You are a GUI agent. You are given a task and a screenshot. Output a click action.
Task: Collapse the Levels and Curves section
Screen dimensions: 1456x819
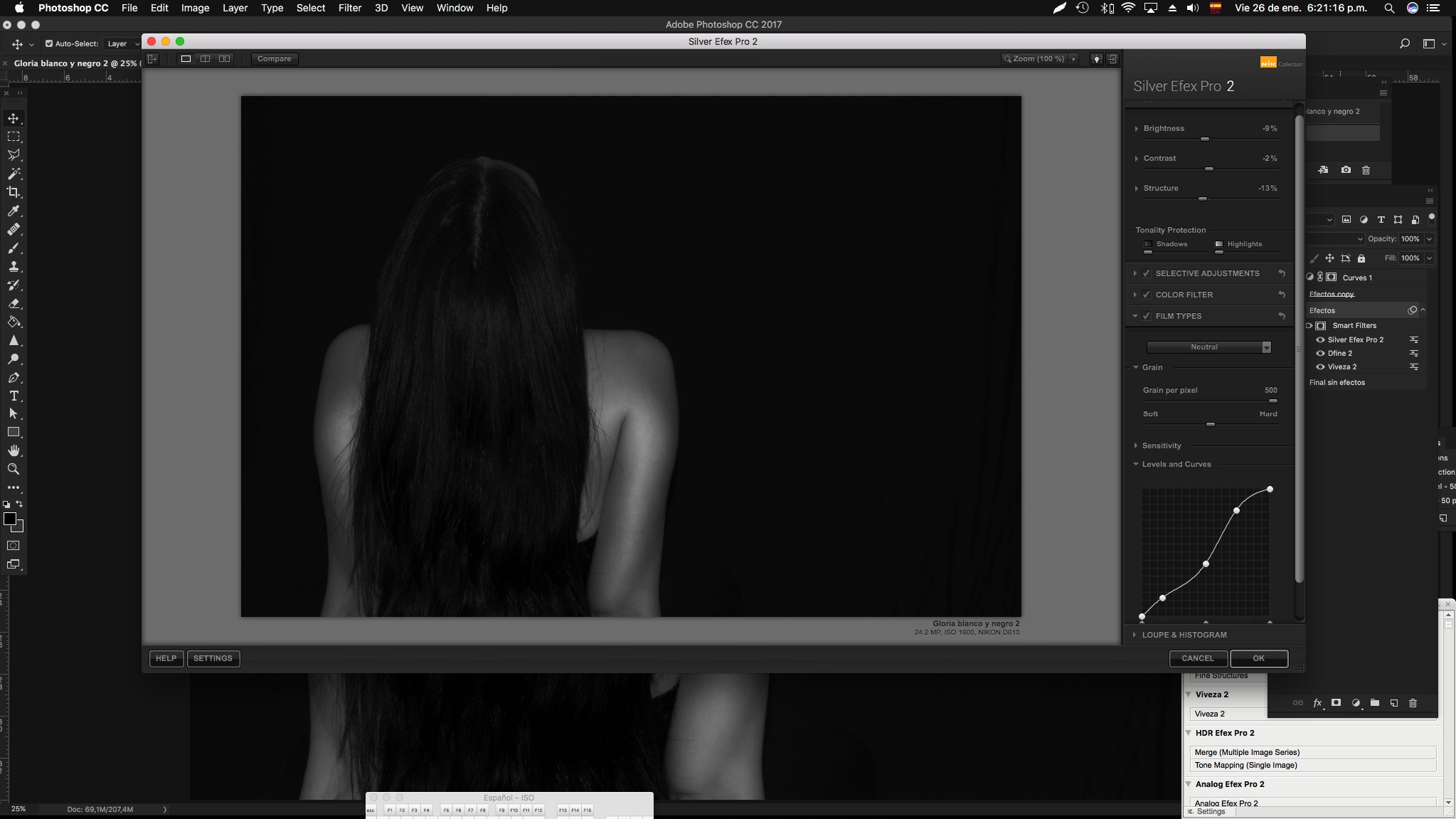(1136, 464)
